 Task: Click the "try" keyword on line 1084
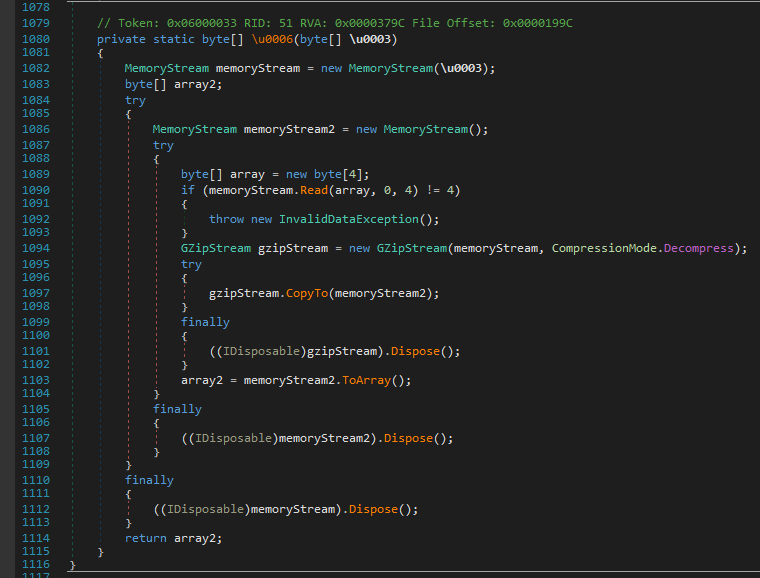(135, 100)
